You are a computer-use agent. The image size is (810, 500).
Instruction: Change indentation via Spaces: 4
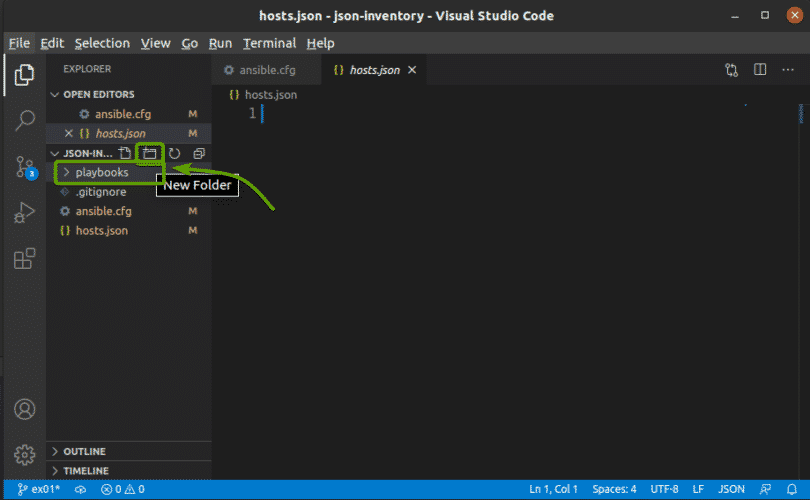[614, 489]
